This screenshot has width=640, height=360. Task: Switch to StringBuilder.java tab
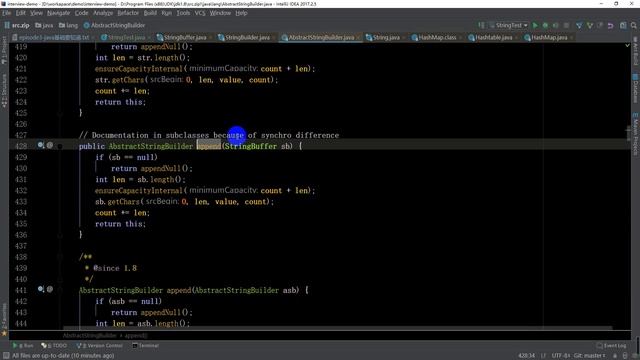click(247, 38)
